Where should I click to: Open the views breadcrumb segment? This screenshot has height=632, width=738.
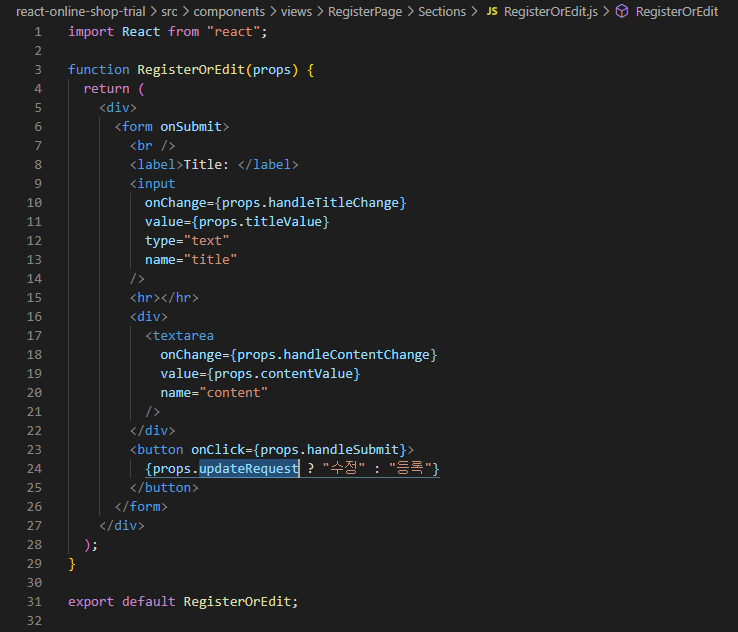(x=297, y=11)
